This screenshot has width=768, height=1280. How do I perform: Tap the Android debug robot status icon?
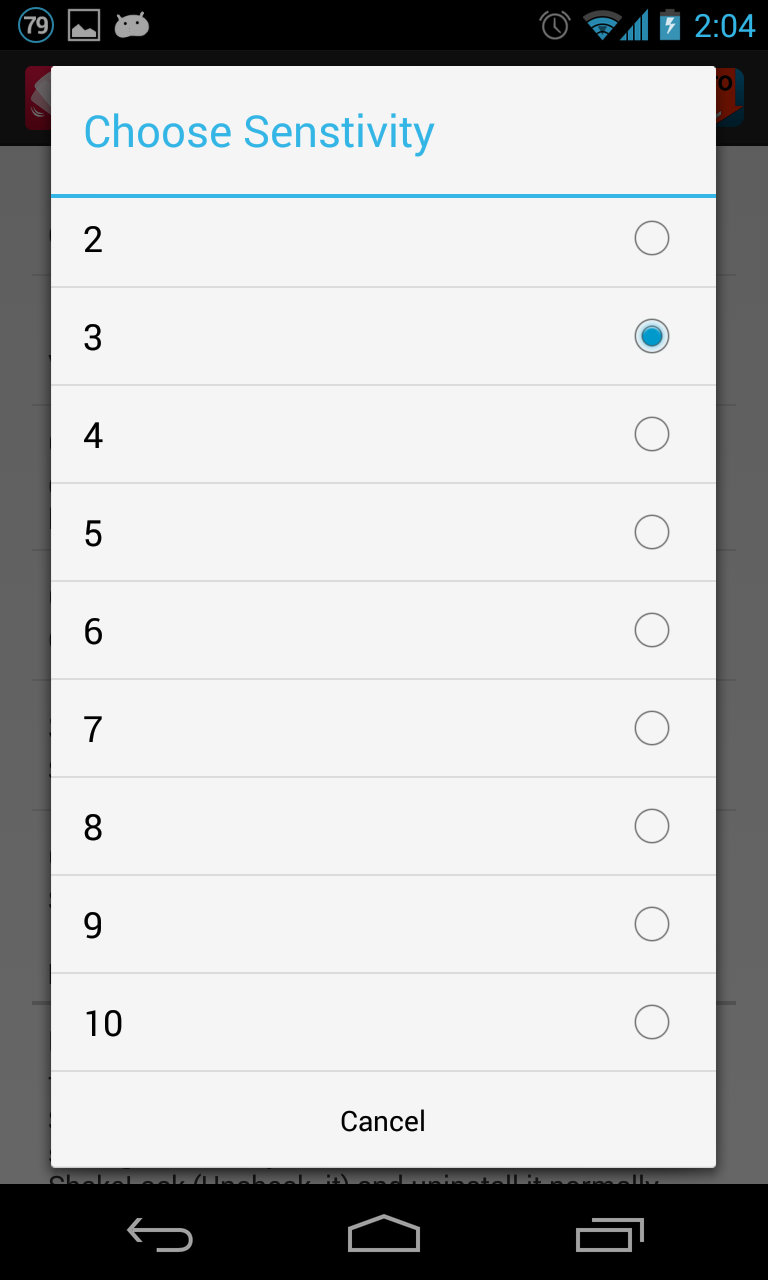coord(132,25)
